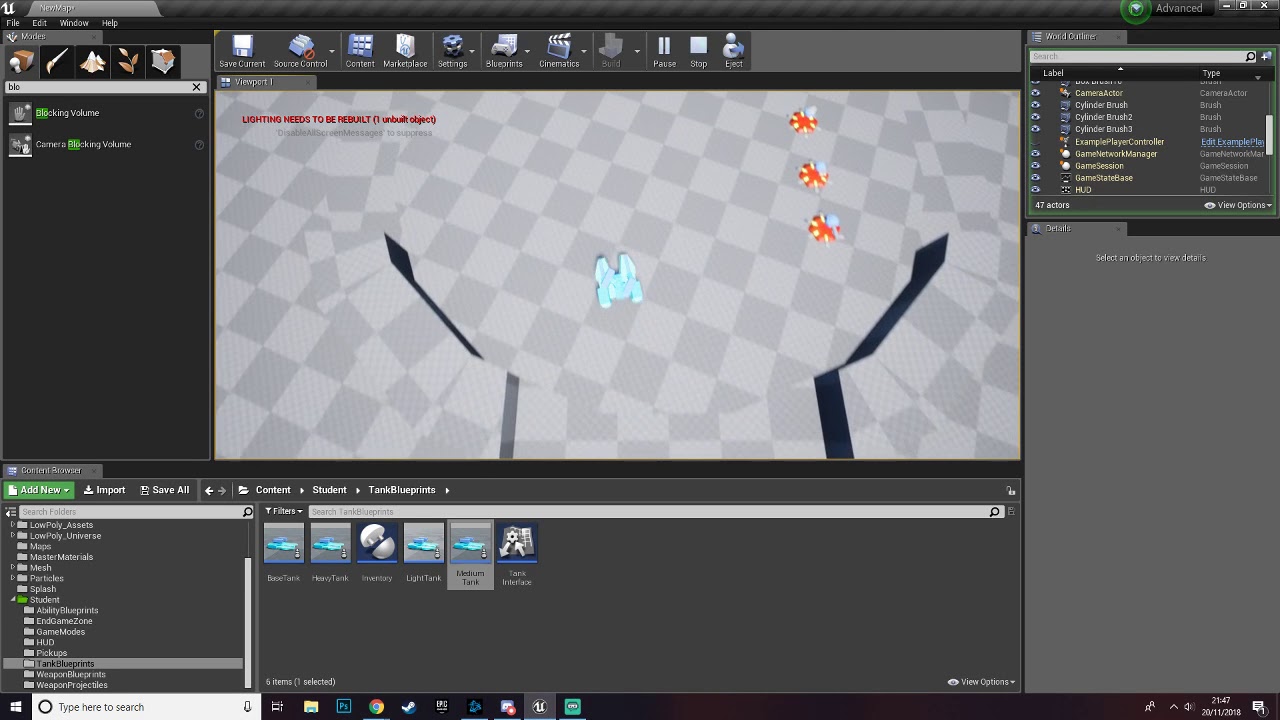Select the WeaponBlueprints folder
1280x720 pixels.
click(71, 675)
